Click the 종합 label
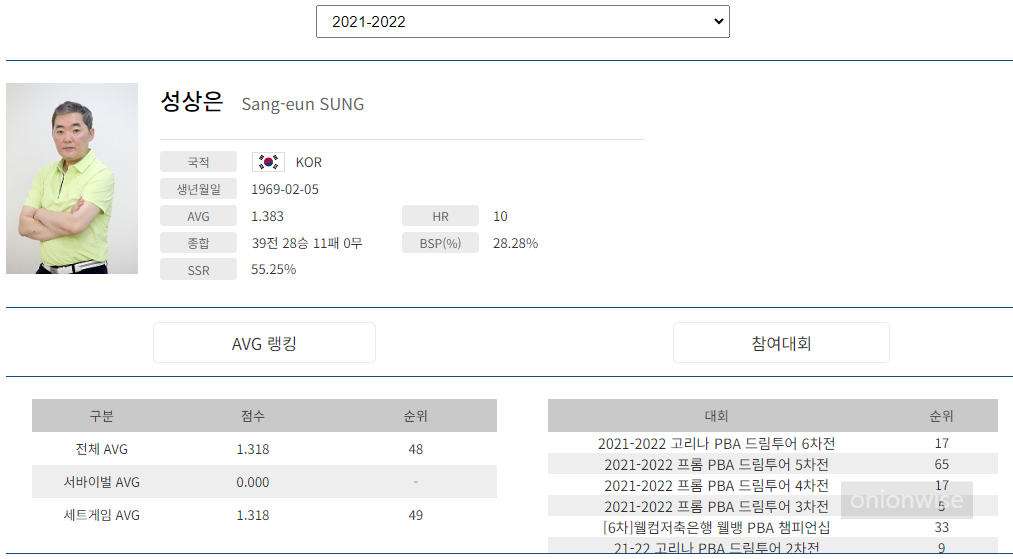The image size is (1013, 559). coord(198,243)
